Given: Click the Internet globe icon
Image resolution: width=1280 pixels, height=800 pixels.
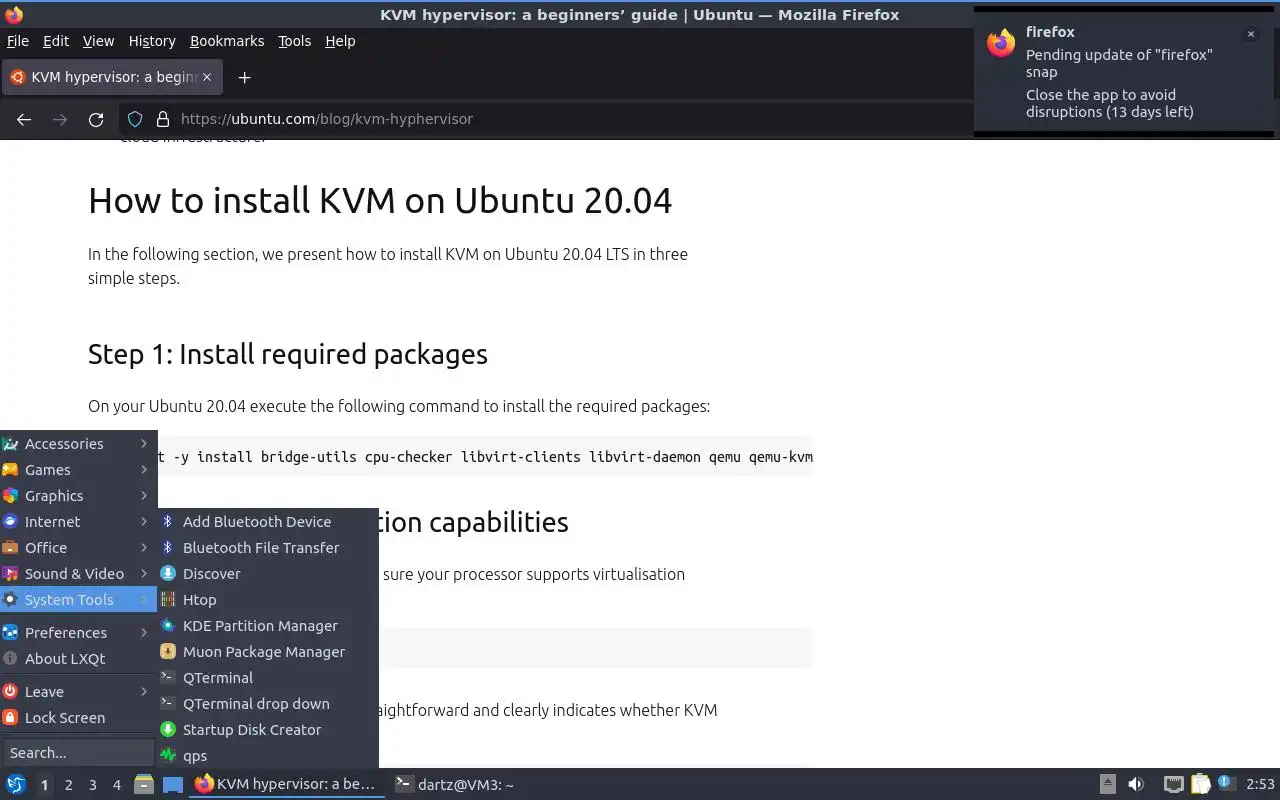Looking at the screenshot, I should [x=10, y=521].
